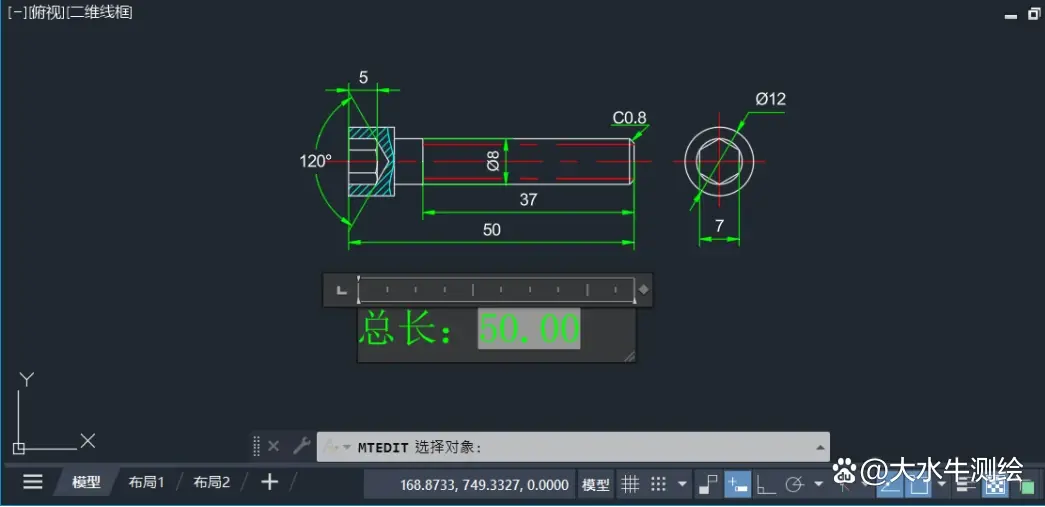Click the mtext ruler width diamond handle
Viewport: 1045px width, 507px height.
[x=644, y=290]
